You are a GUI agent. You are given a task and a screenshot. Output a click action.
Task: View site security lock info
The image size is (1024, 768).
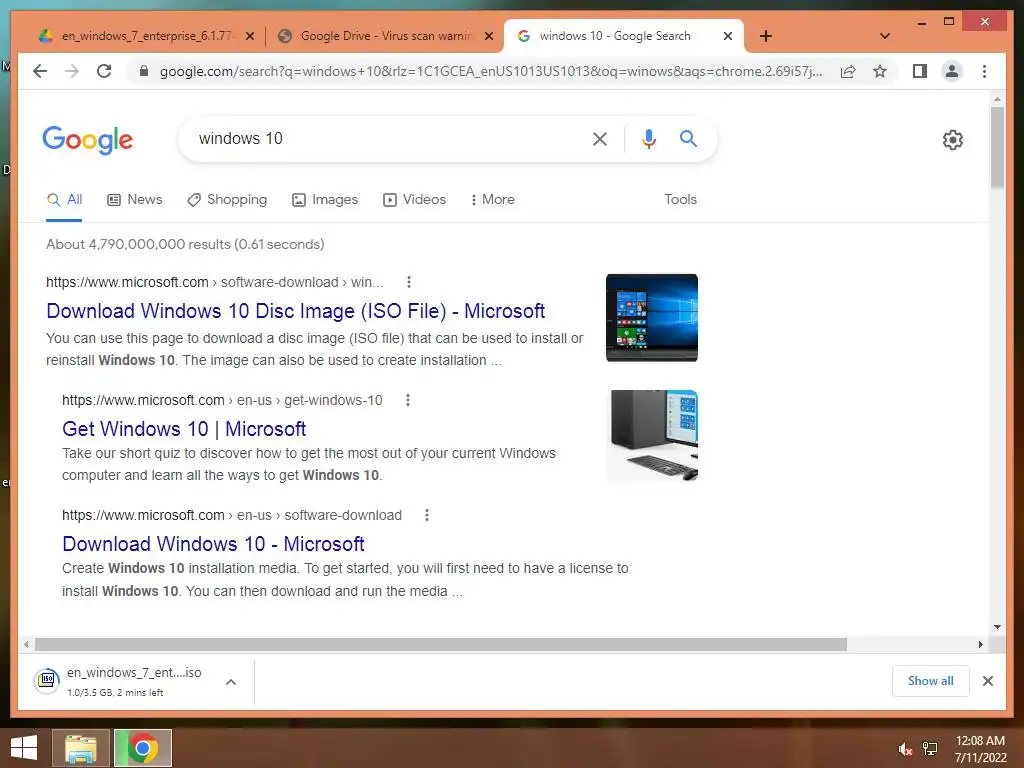[x=144, y=71]
